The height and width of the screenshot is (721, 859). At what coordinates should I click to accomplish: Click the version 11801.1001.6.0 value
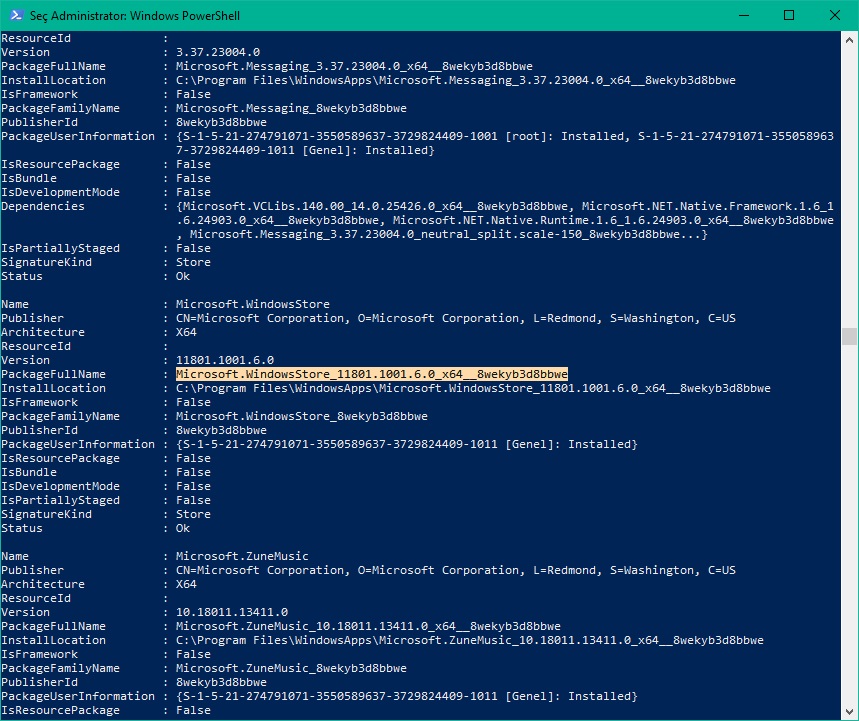[x=225, y=360]
